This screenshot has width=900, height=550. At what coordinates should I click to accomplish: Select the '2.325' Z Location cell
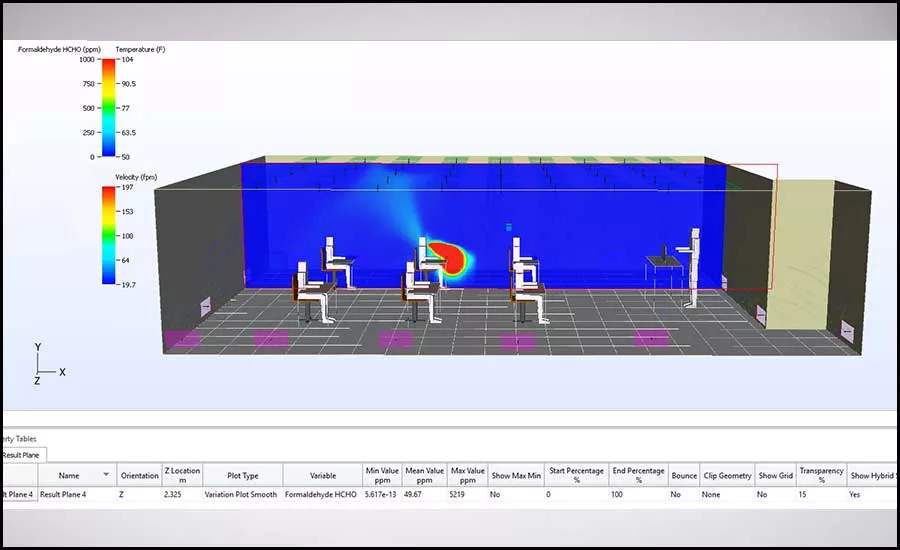click(182, 494)
